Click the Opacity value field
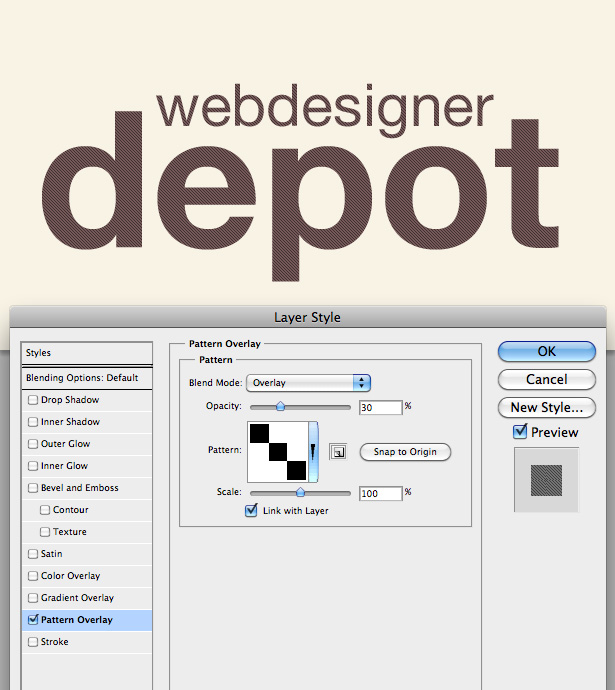Viewport: 615px width, 690px height. pos(381,407)
